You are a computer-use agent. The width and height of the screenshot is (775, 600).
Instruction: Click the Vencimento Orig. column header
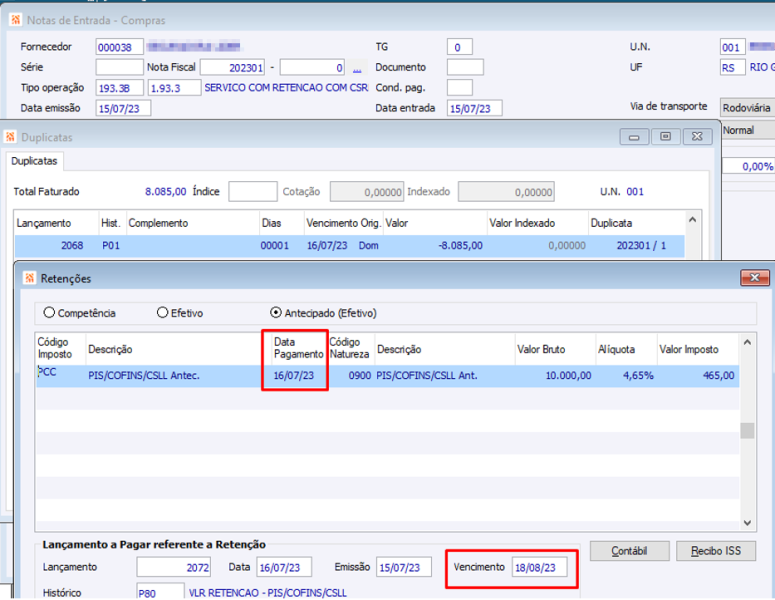click(344, 223)
